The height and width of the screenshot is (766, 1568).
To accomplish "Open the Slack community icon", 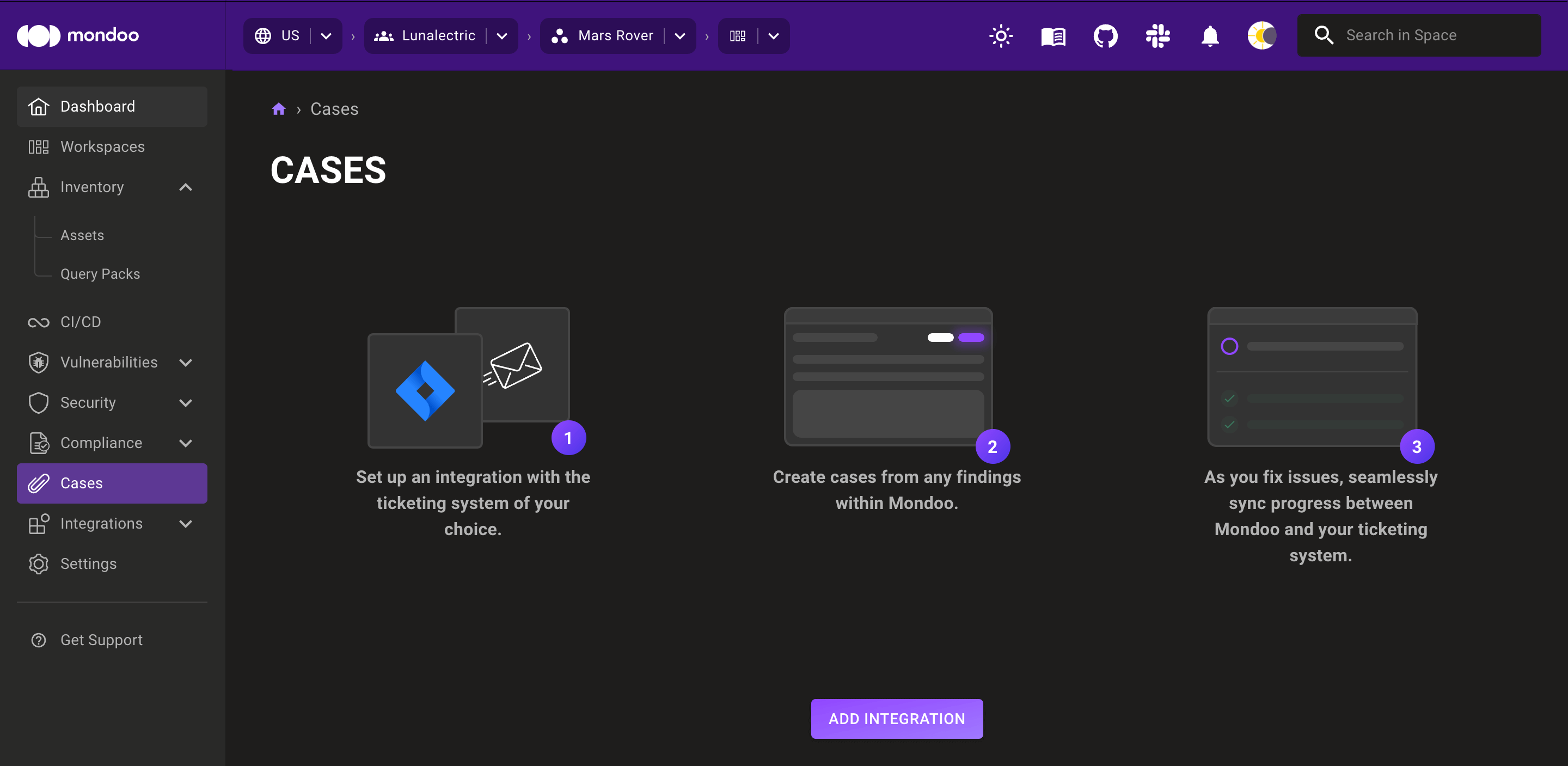I will coord(1157,36).
